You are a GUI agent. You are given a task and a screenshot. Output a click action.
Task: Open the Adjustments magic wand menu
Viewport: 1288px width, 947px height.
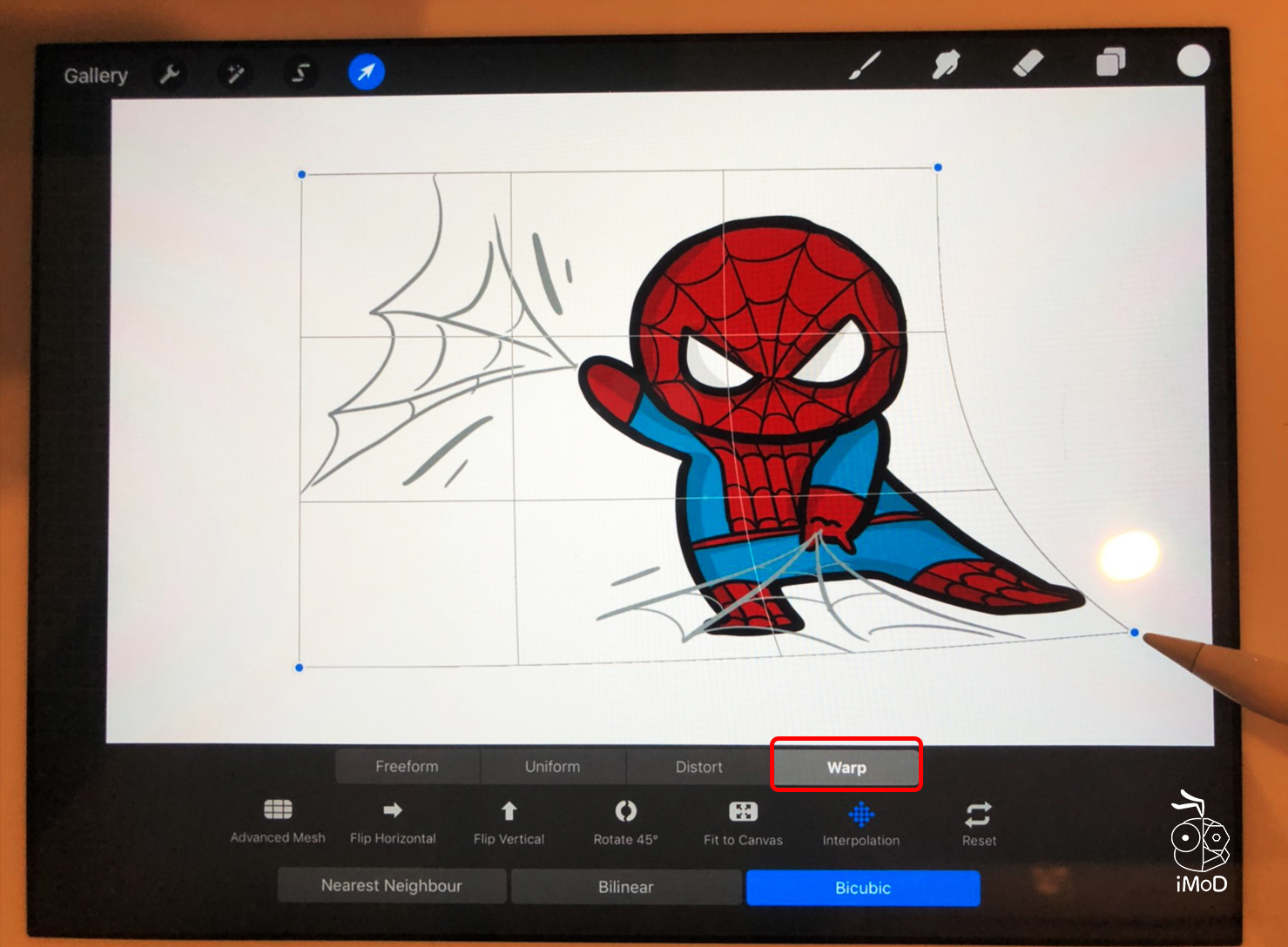click(x=235, y=74)
